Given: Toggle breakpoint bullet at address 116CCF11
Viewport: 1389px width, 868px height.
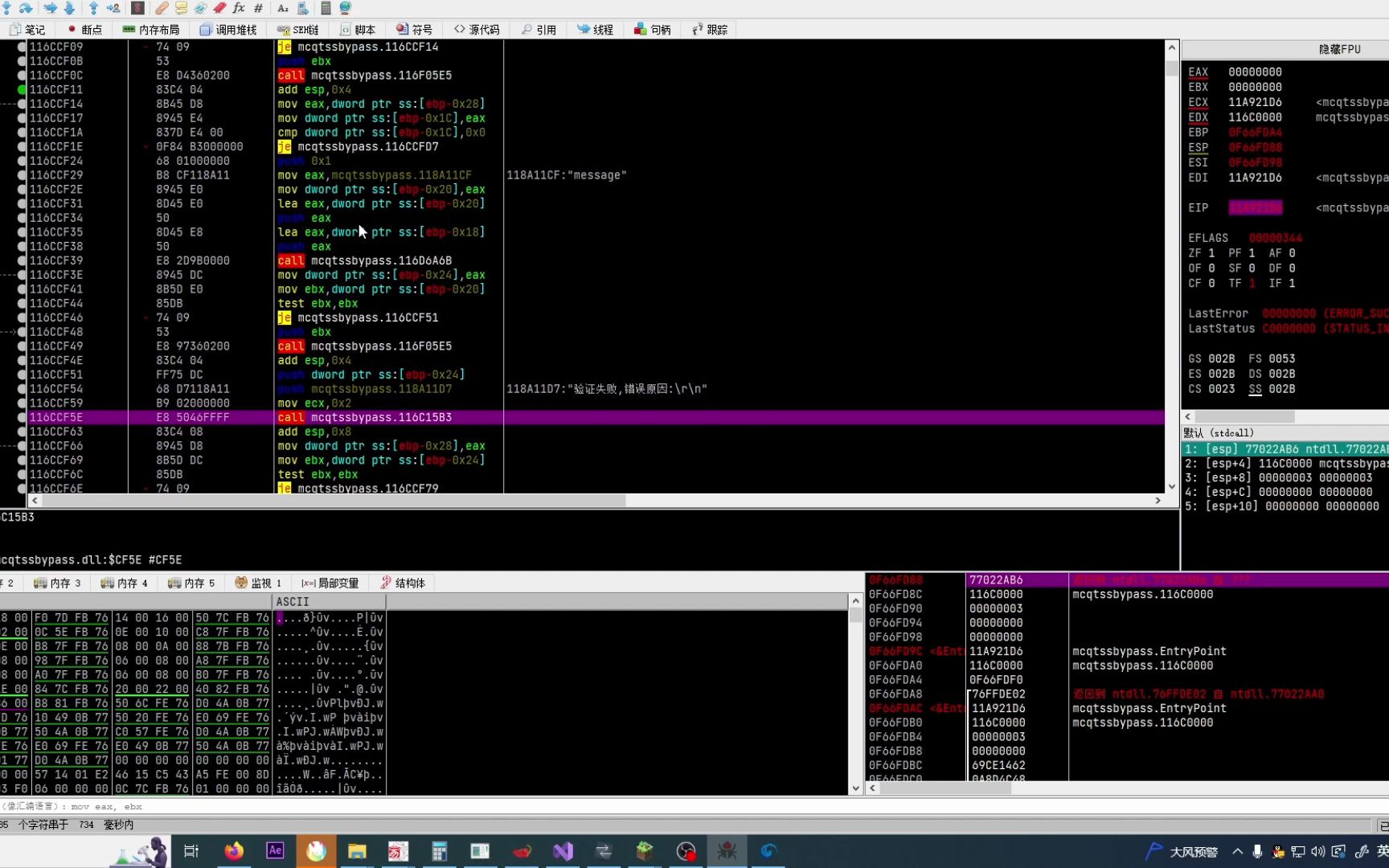Looking at the screenshot, I should point(22,89).
